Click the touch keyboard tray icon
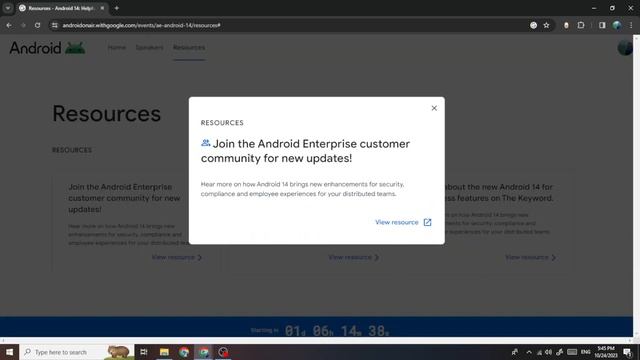 coord(572,352)
